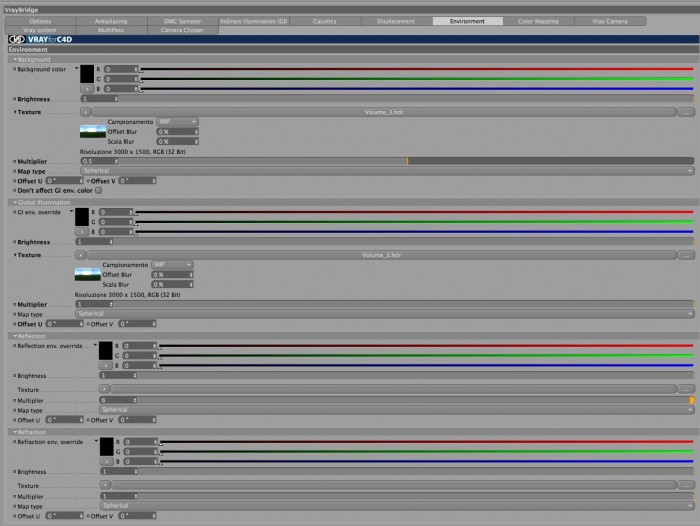Open Background texture arrow menu button
Screen dimensions: 700x526
(86, 112)
